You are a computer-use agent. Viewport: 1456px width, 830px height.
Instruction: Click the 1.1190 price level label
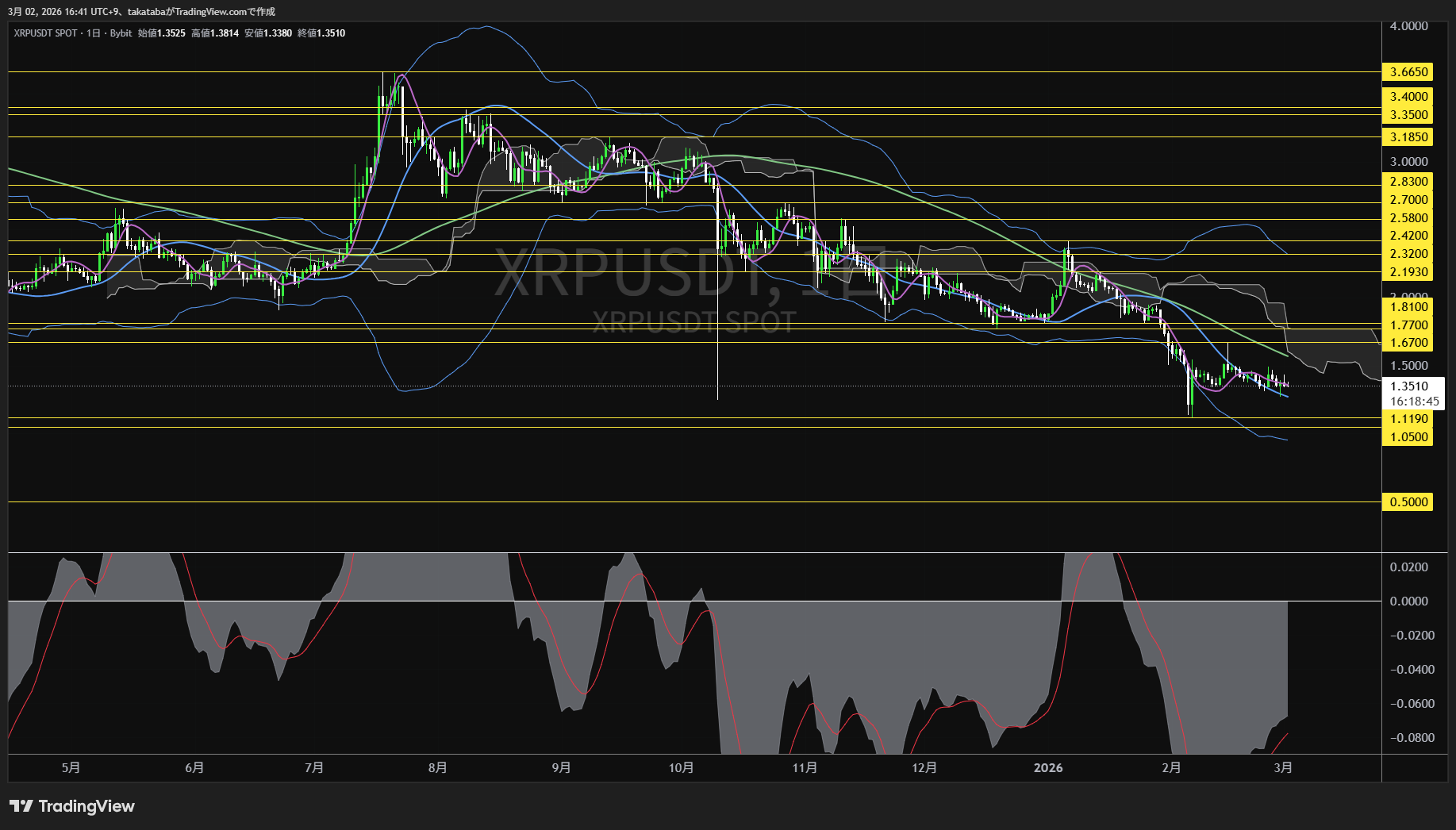click(x=1408, y=419)
